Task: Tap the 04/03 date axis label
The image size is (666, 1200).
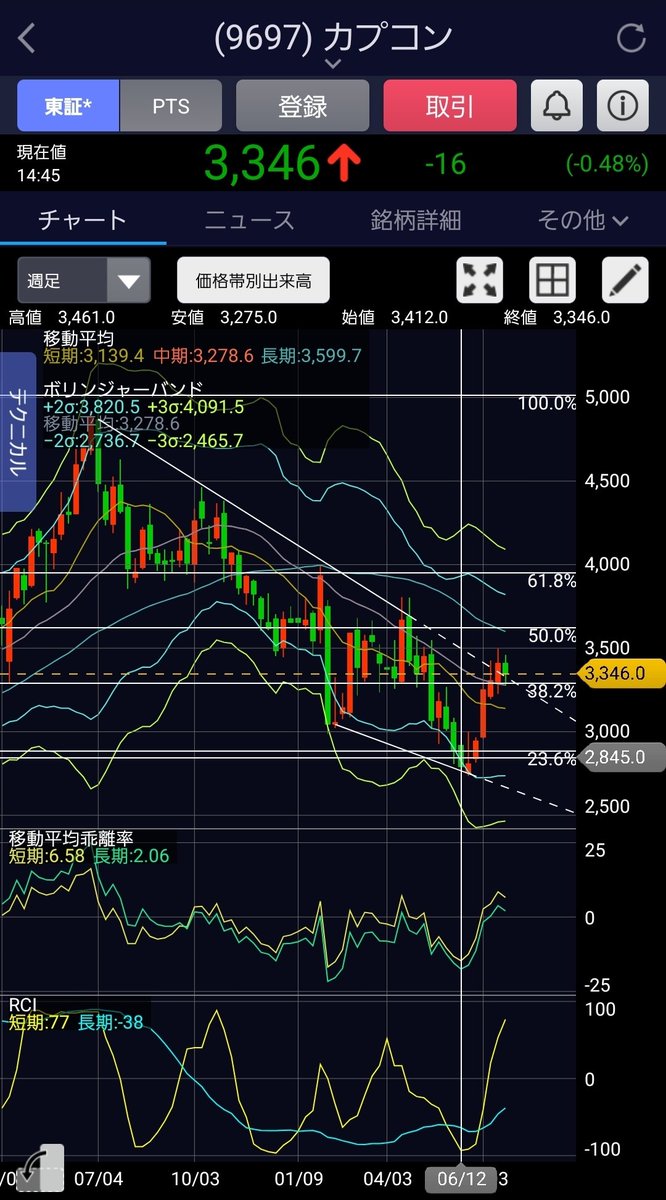Action: click(x=389, y=1178)
